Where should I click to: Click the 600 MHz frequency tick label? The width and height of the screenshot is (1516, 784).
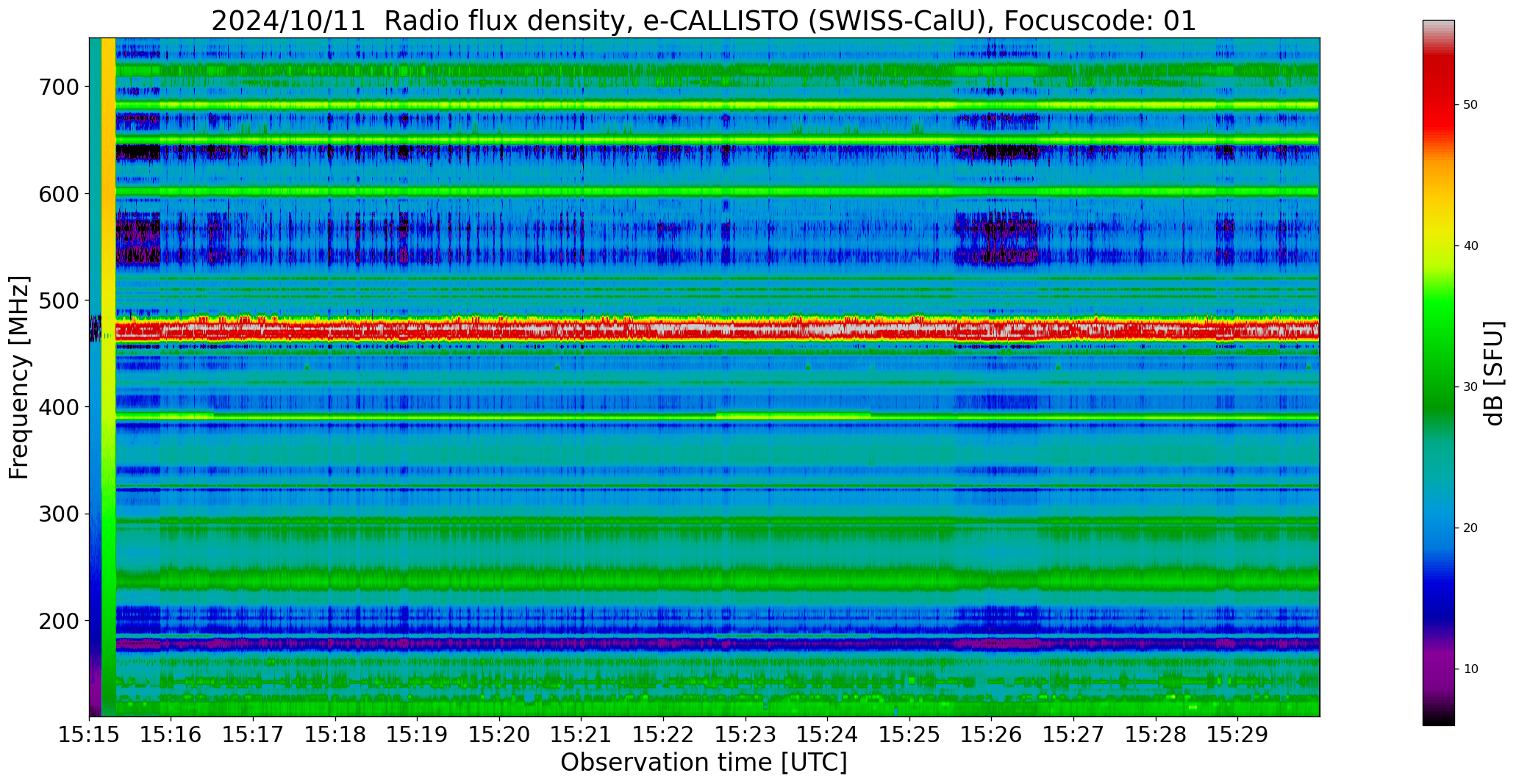click(x=58, y=193)
